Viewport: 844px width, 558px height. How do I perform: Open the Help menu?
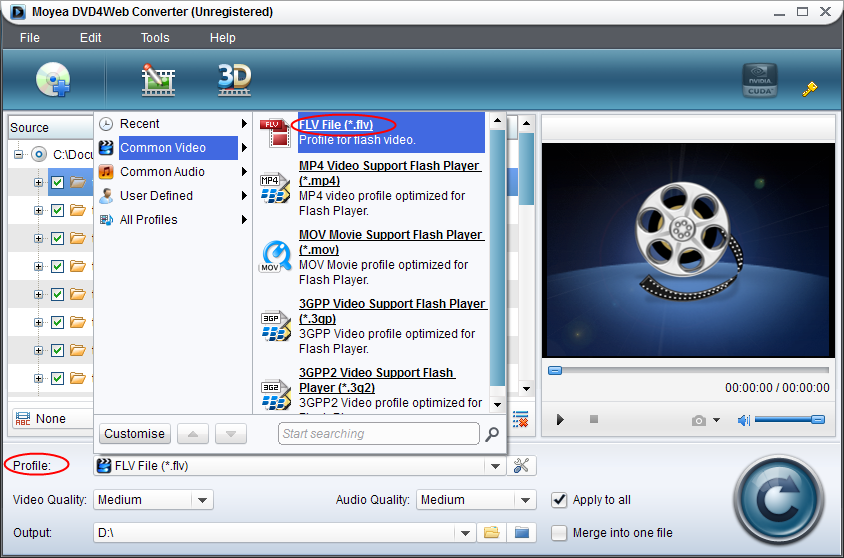(222, 38)
